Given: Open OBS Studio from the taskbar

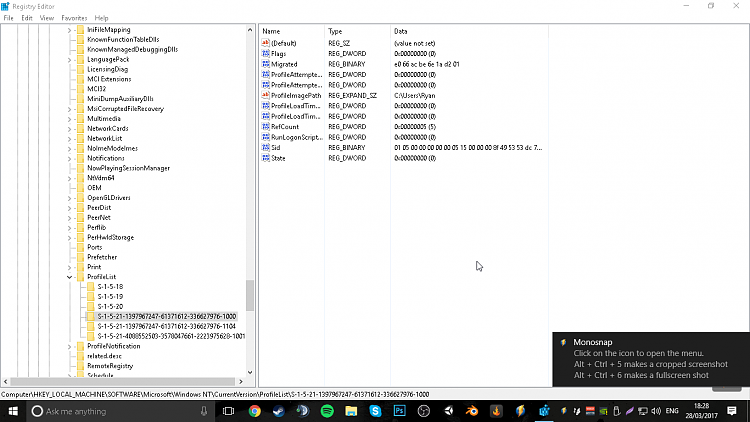Looking at the screenshot, I should click(x=424, y=411).
